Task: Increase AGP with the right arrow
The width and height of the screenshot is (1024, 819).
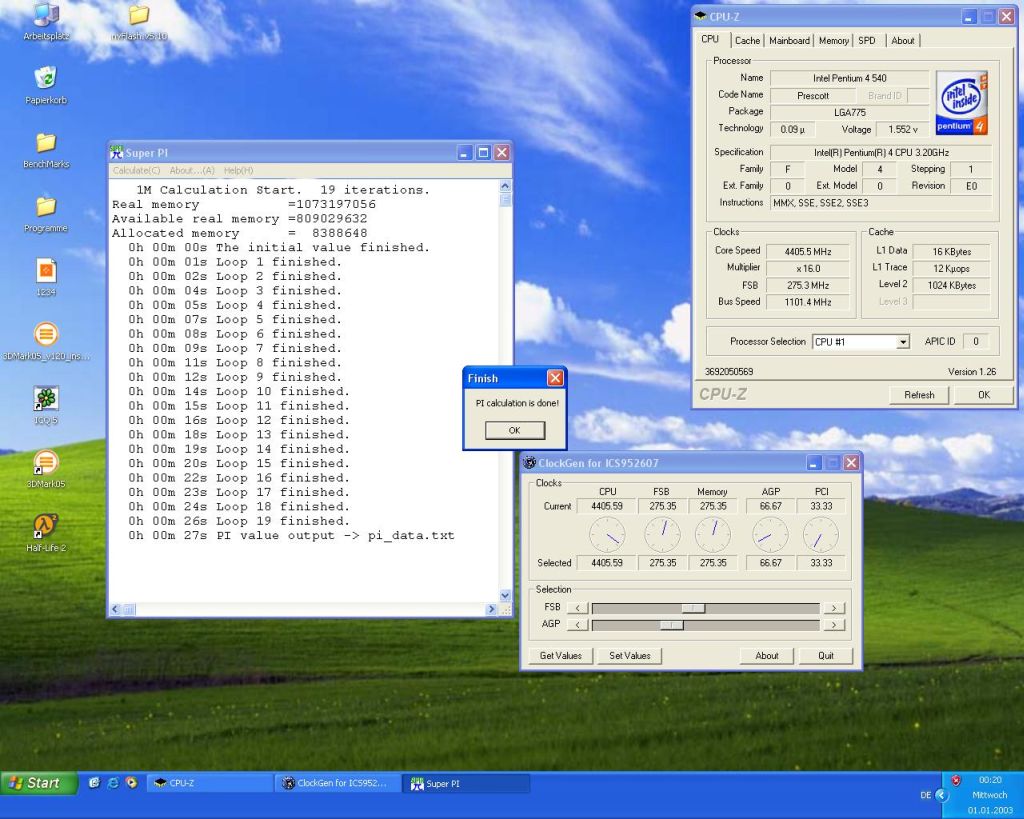Action: pyautogui.click(x=833, y=625)
